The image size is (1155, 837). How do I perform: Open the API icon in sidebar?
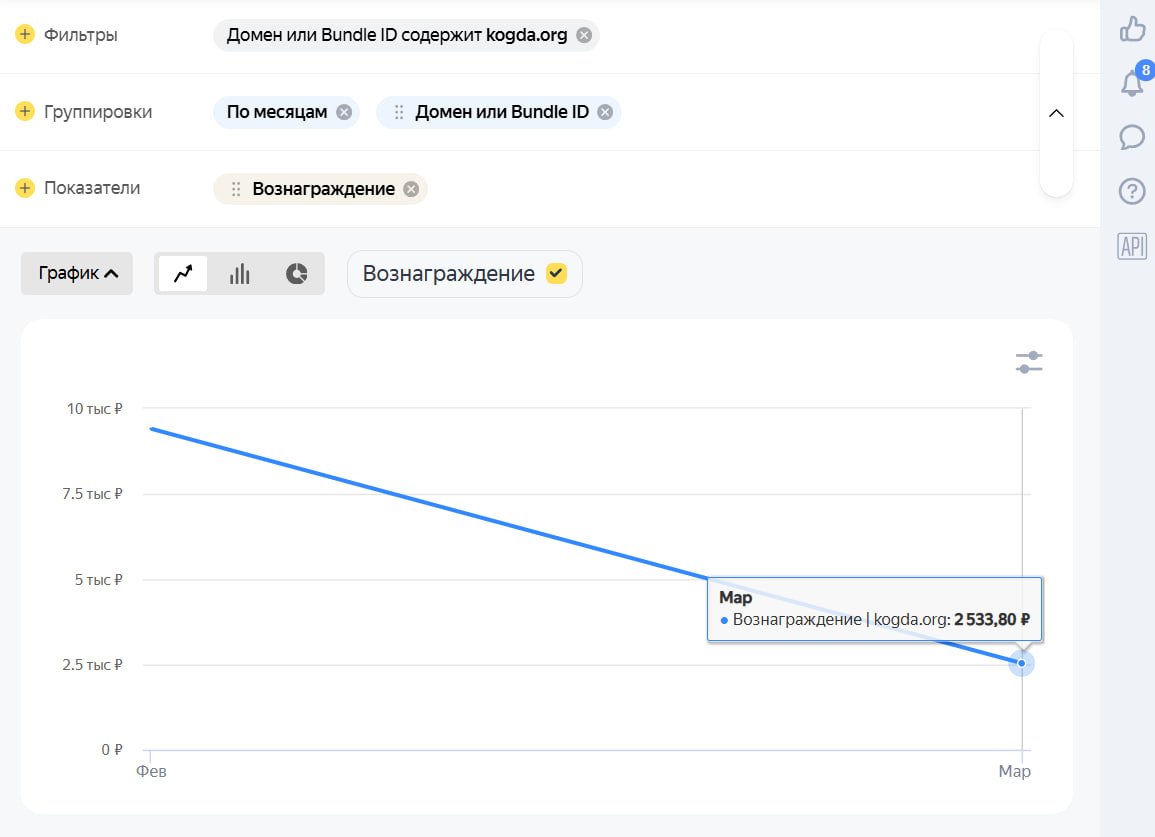click(x=1132, y=246)
